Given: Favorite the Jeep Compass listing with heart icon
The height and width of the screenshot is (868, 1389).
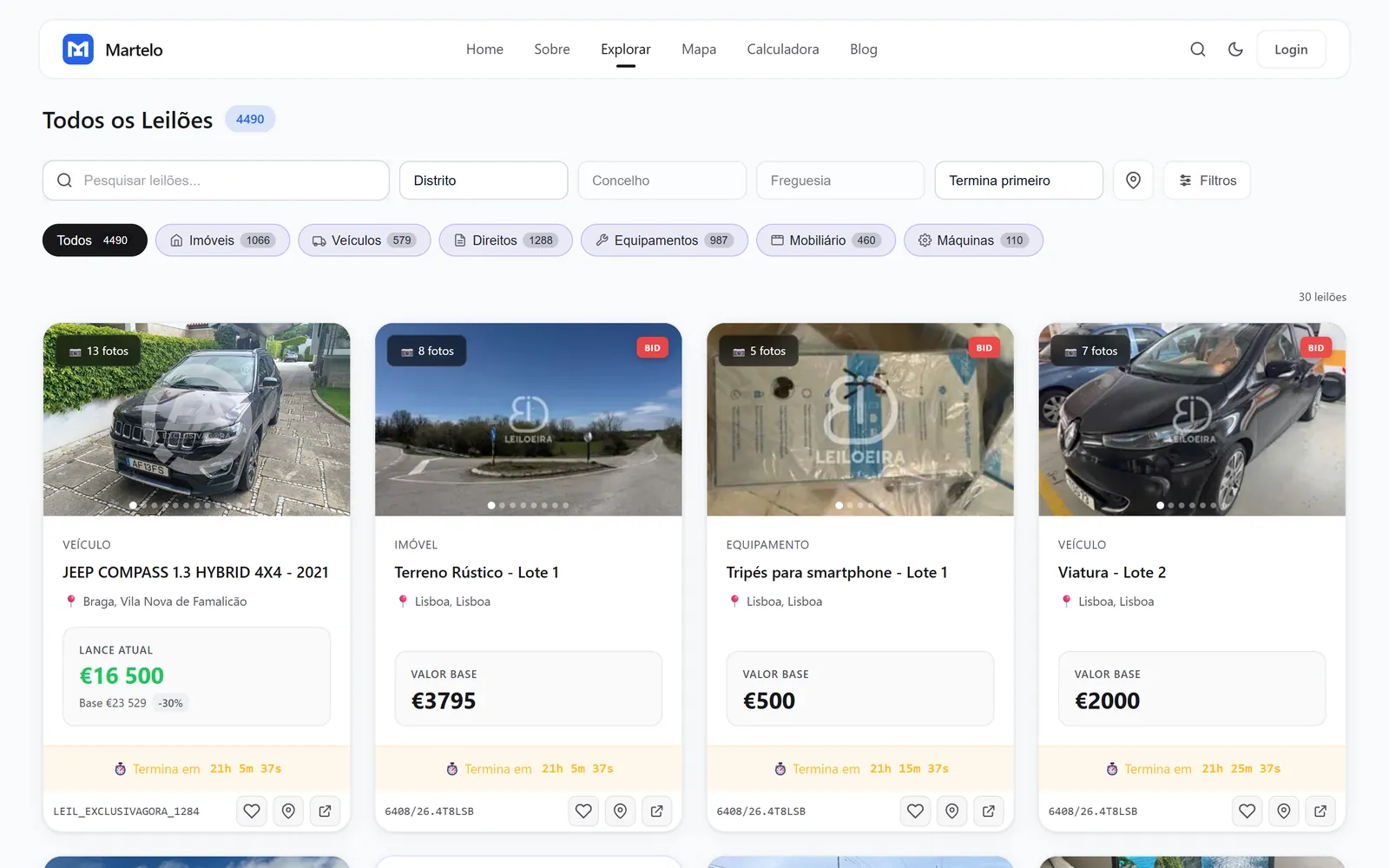Looking at the screenshot, I should [x=252, y=811].
